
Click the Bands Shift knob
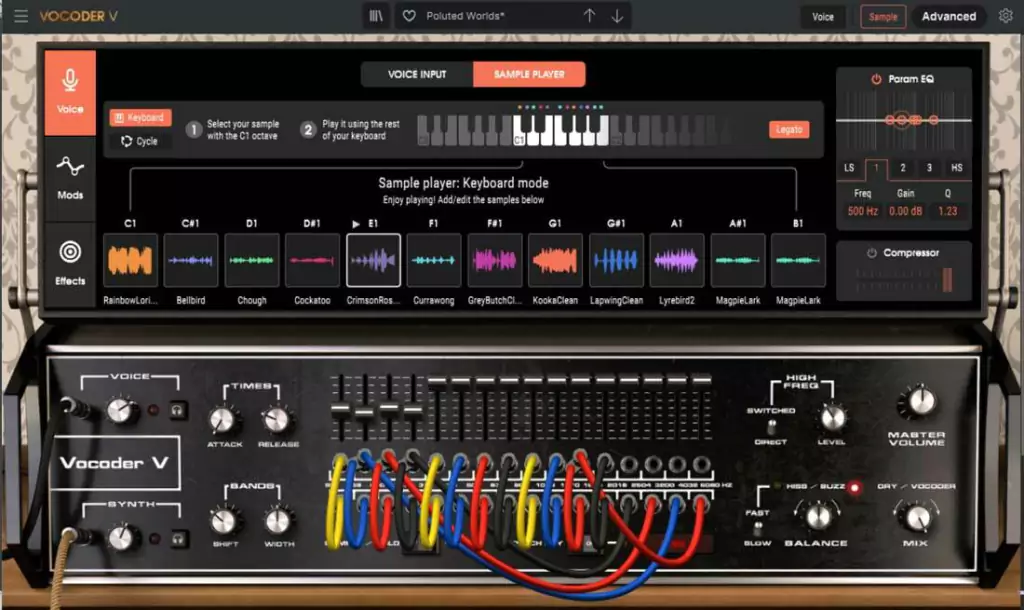[x=224, y=521]
